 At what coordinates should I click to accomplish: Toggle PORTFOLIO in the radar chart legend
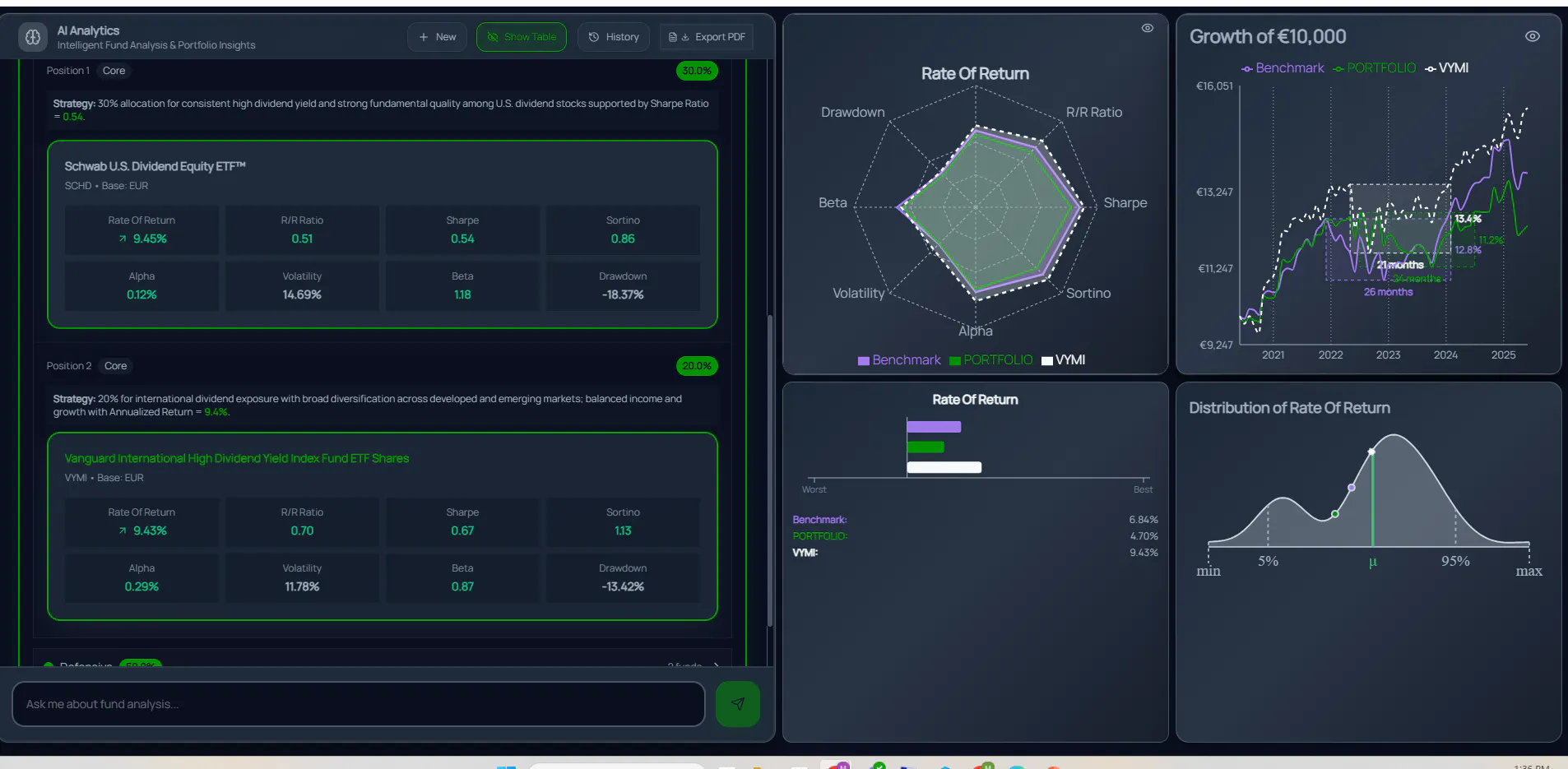[x=990, y=360]
